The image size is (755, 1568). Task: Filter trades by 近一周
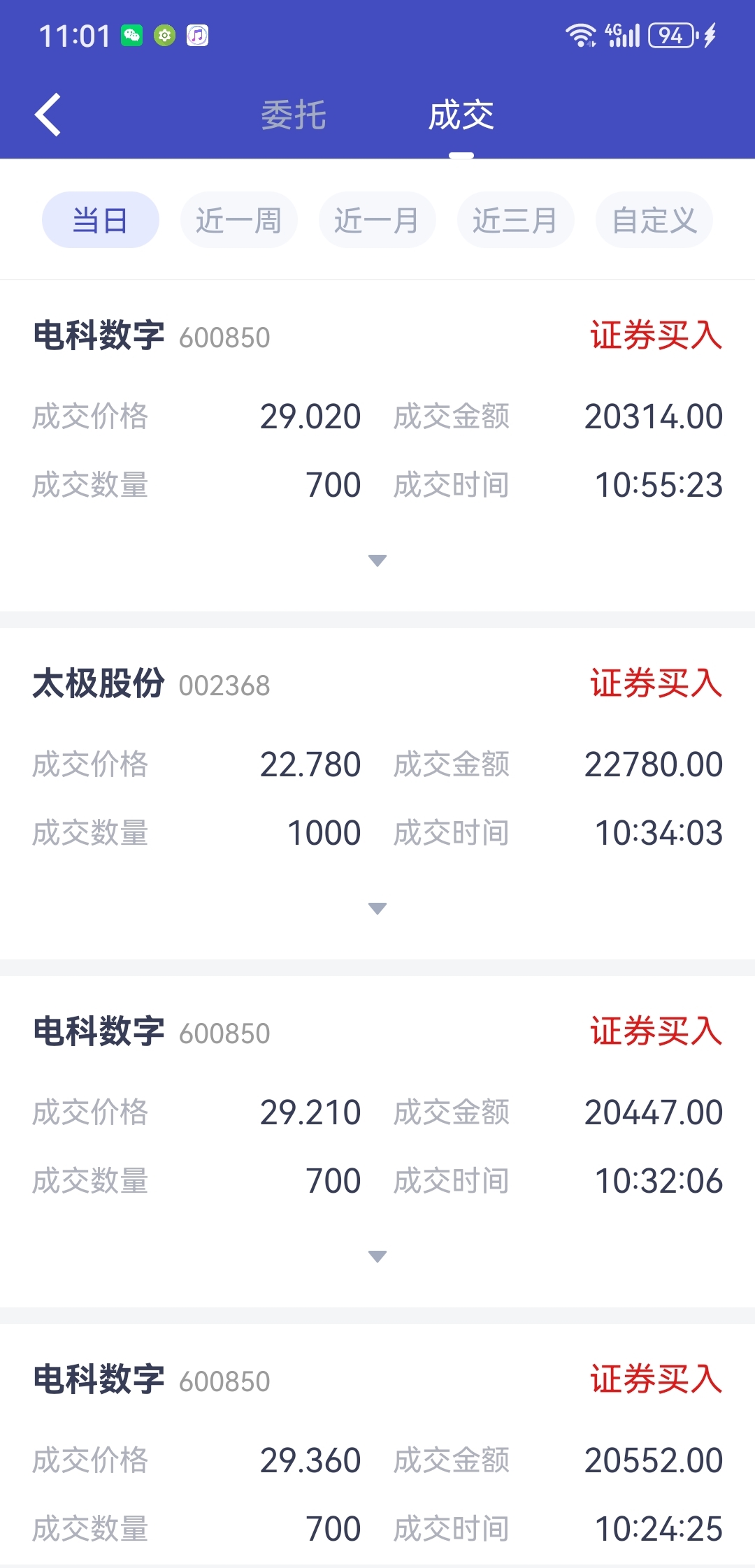click(x=239, y=220)
